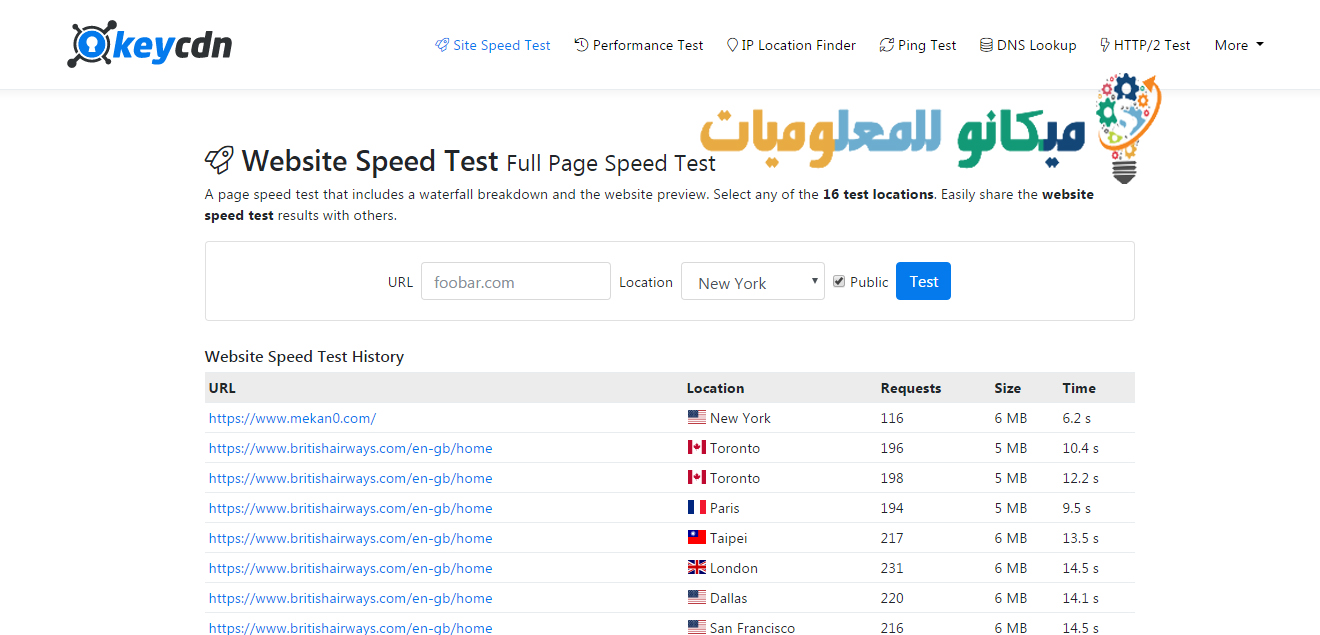Open the mekan0.com test result link
The image size is (1320, 635).
[292, 418]
